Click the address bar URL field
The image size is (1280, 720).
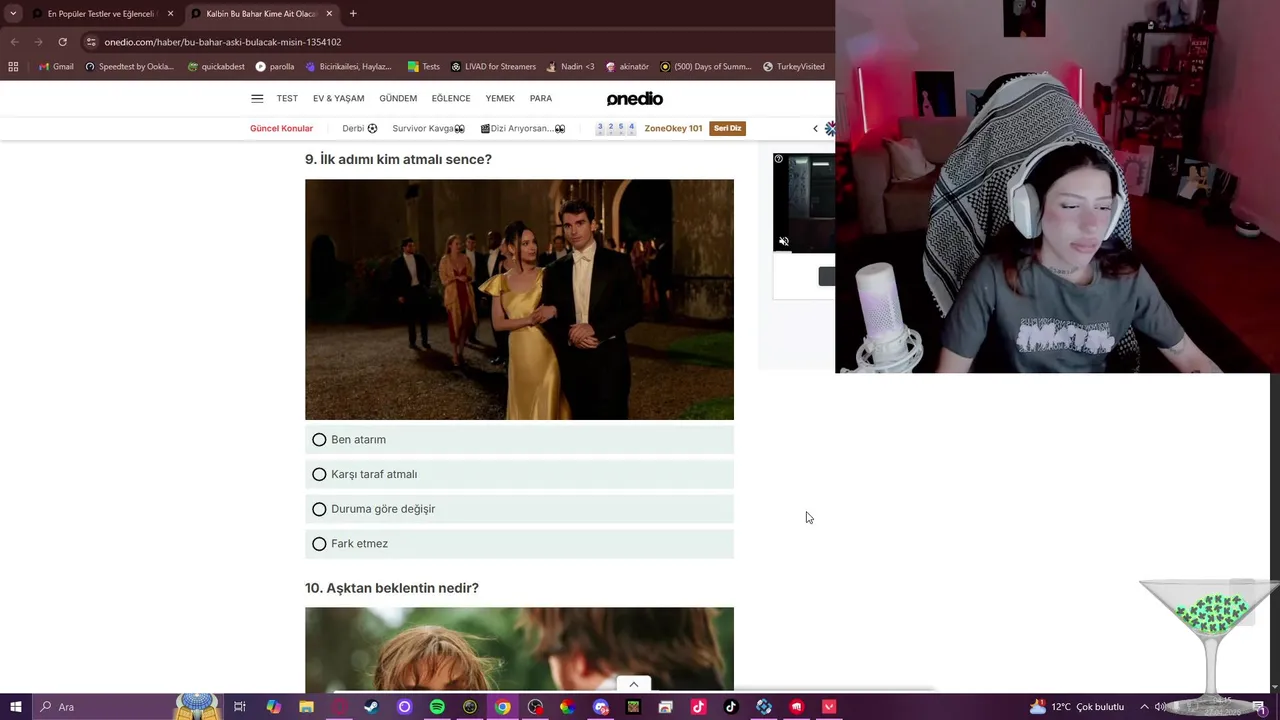(450, 42)
